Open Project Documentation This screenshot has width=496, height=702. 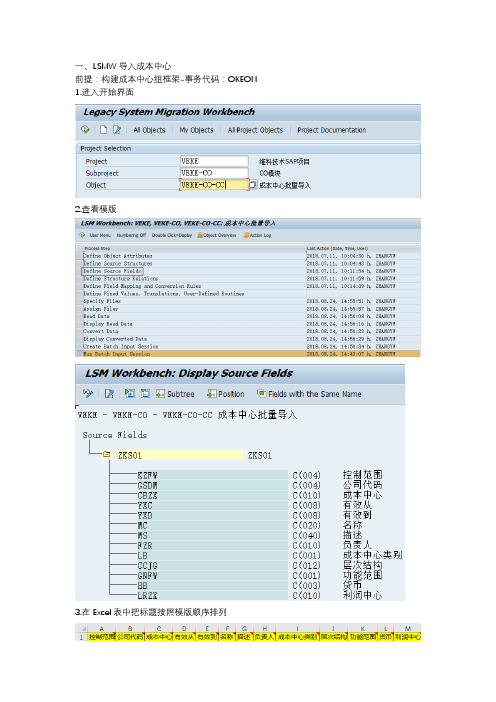[332, 130]
